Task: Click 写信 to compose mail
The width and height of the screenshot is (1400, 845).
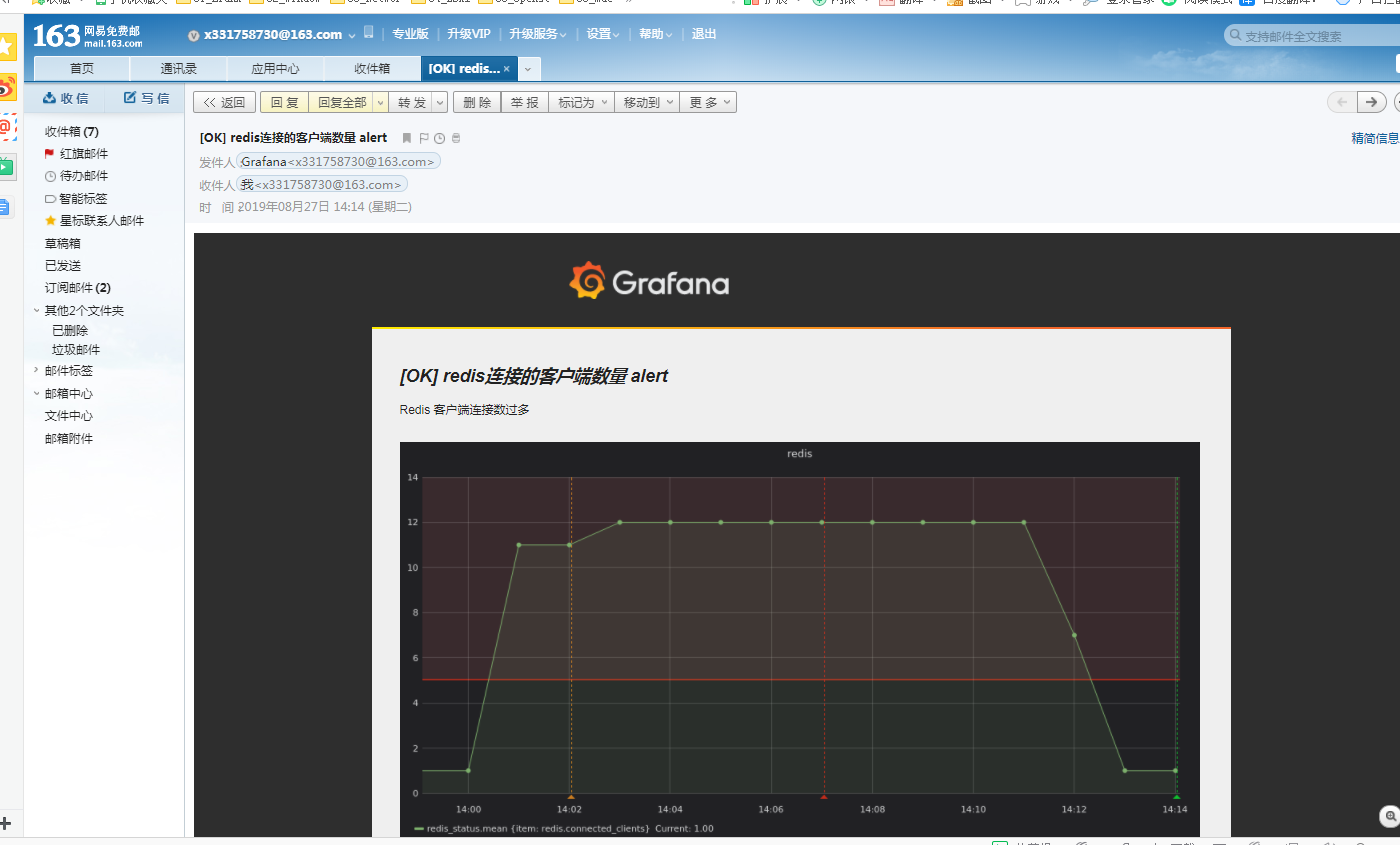Action: [x=146, y=98]
